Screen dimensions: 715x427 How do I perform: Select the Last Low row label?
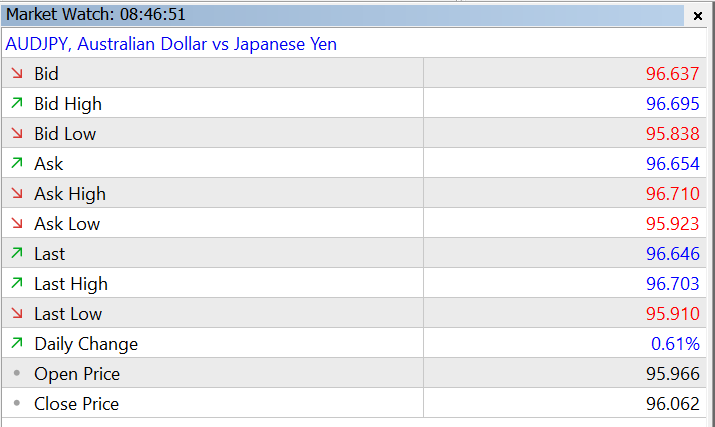pyautogui.click(x=68, y=314)
